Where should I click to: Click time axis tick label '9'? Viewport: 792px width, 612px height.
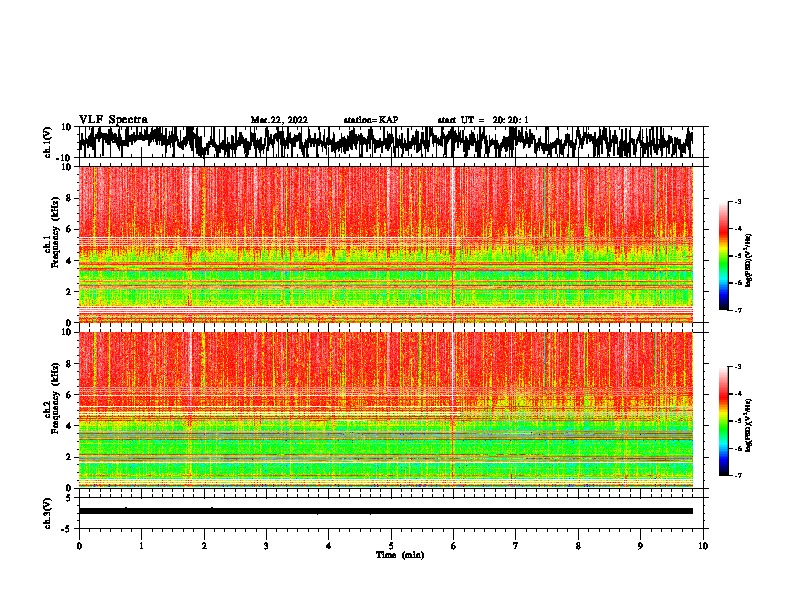[x=640, y=546]
